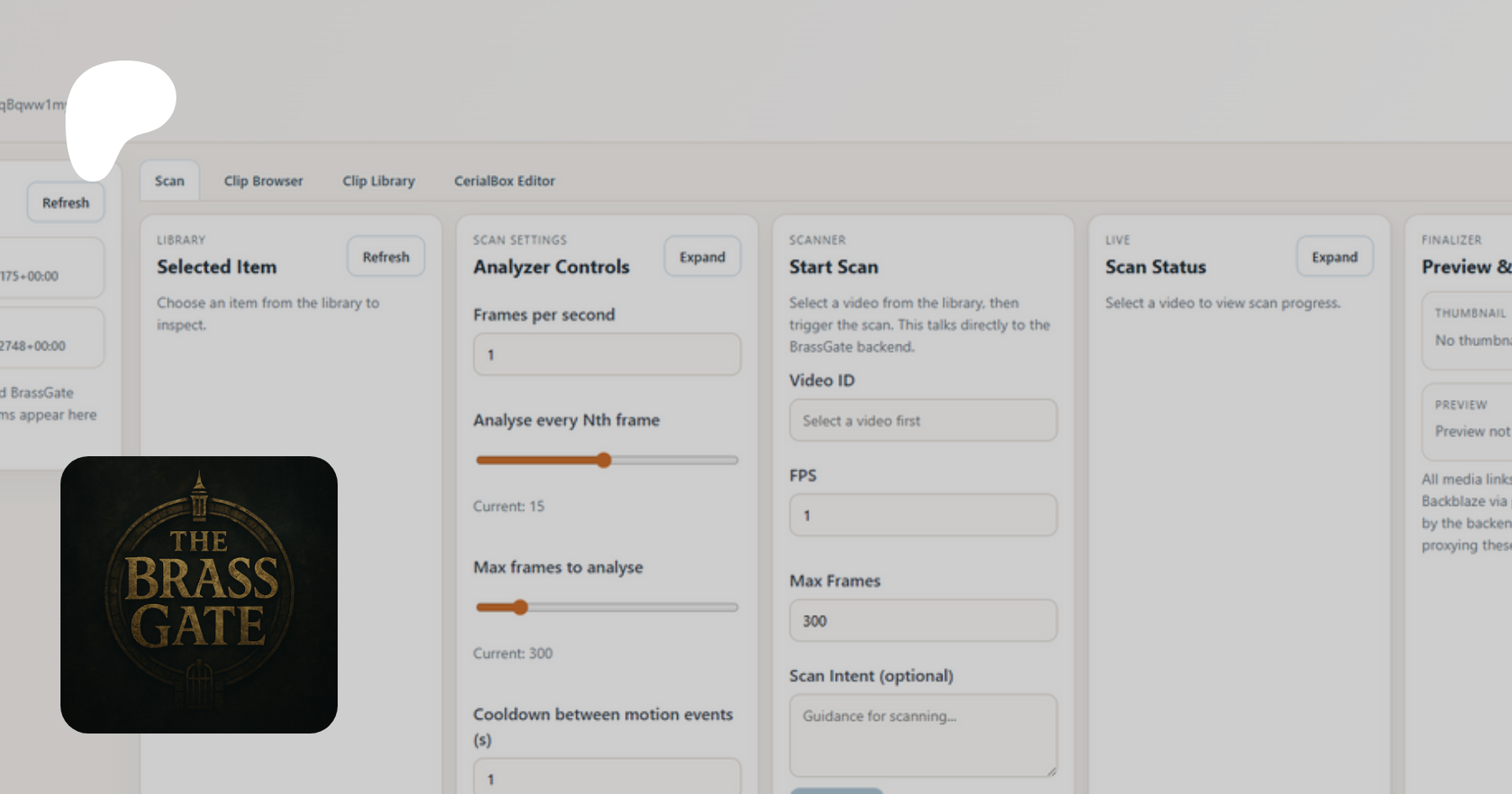
Task: Focus the Cooldown between motion events field
Action: click(x=606, y=777)
